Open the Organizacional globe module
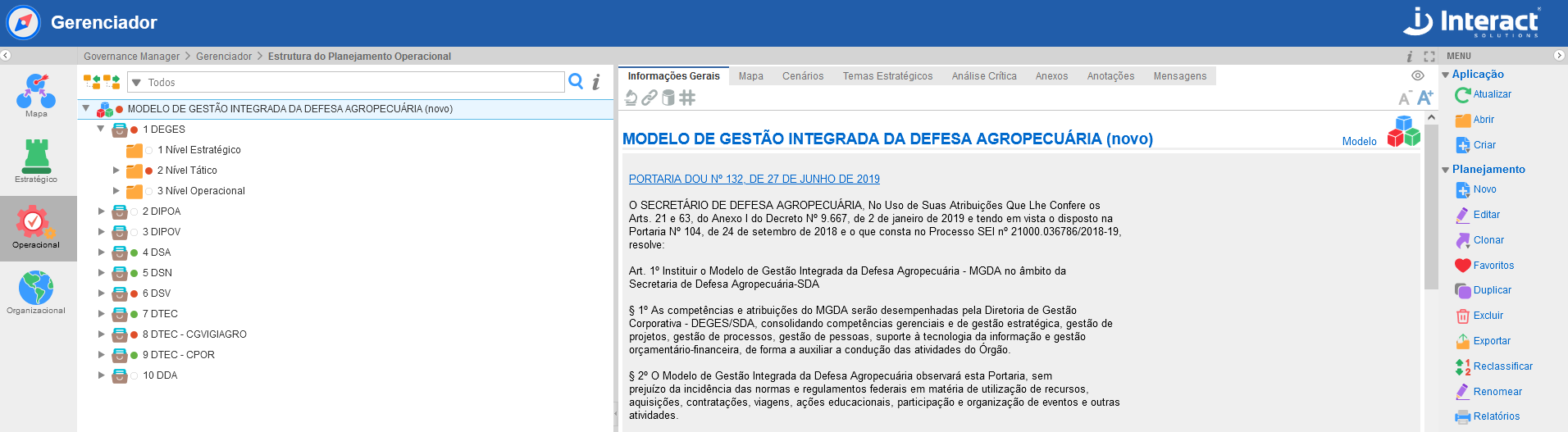Viewport: 1568px width, 432px height. tap(36, 293)
